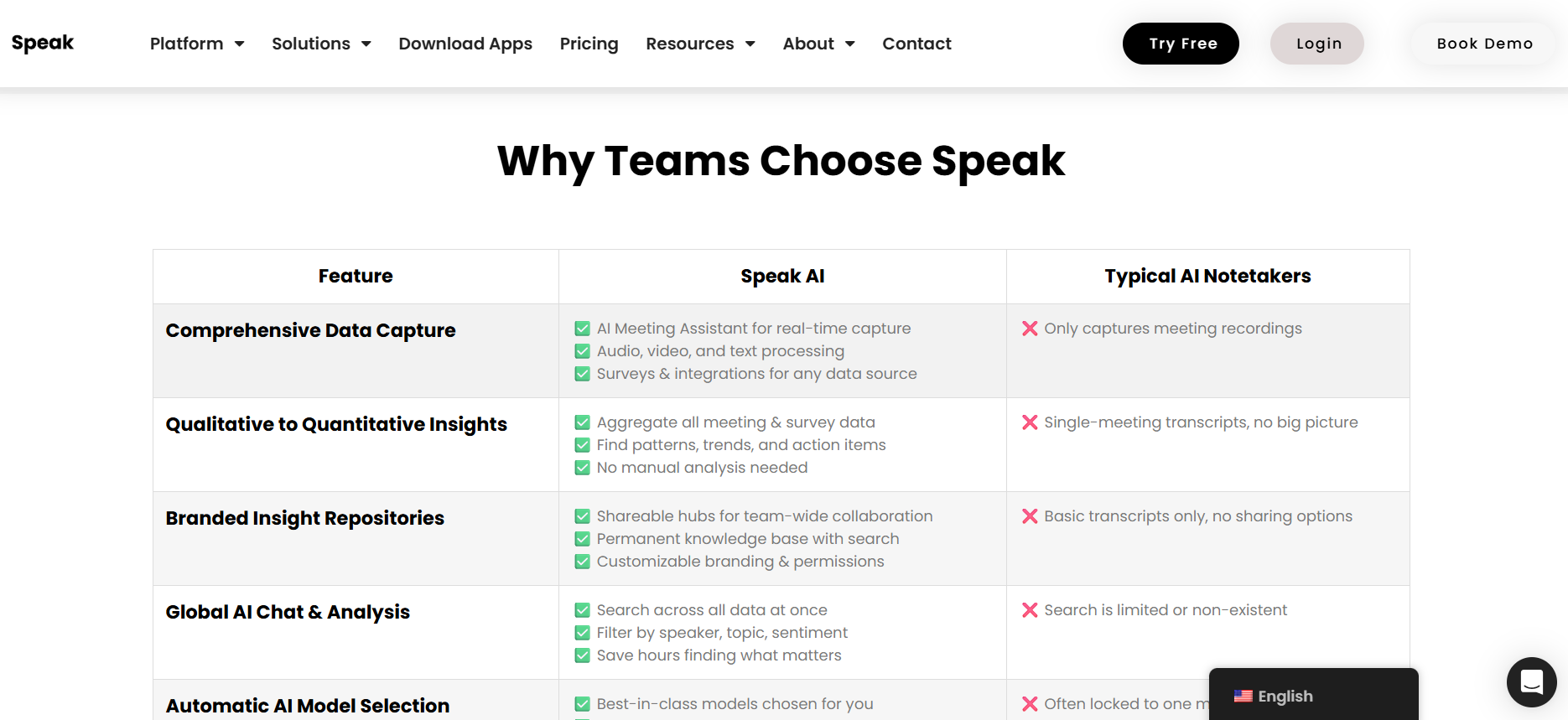The width and height of the screenshot is (1568, 720).
Task: Click green check beside 'Find patterns, trends, and action items'
Action: (x=582, y=445)
